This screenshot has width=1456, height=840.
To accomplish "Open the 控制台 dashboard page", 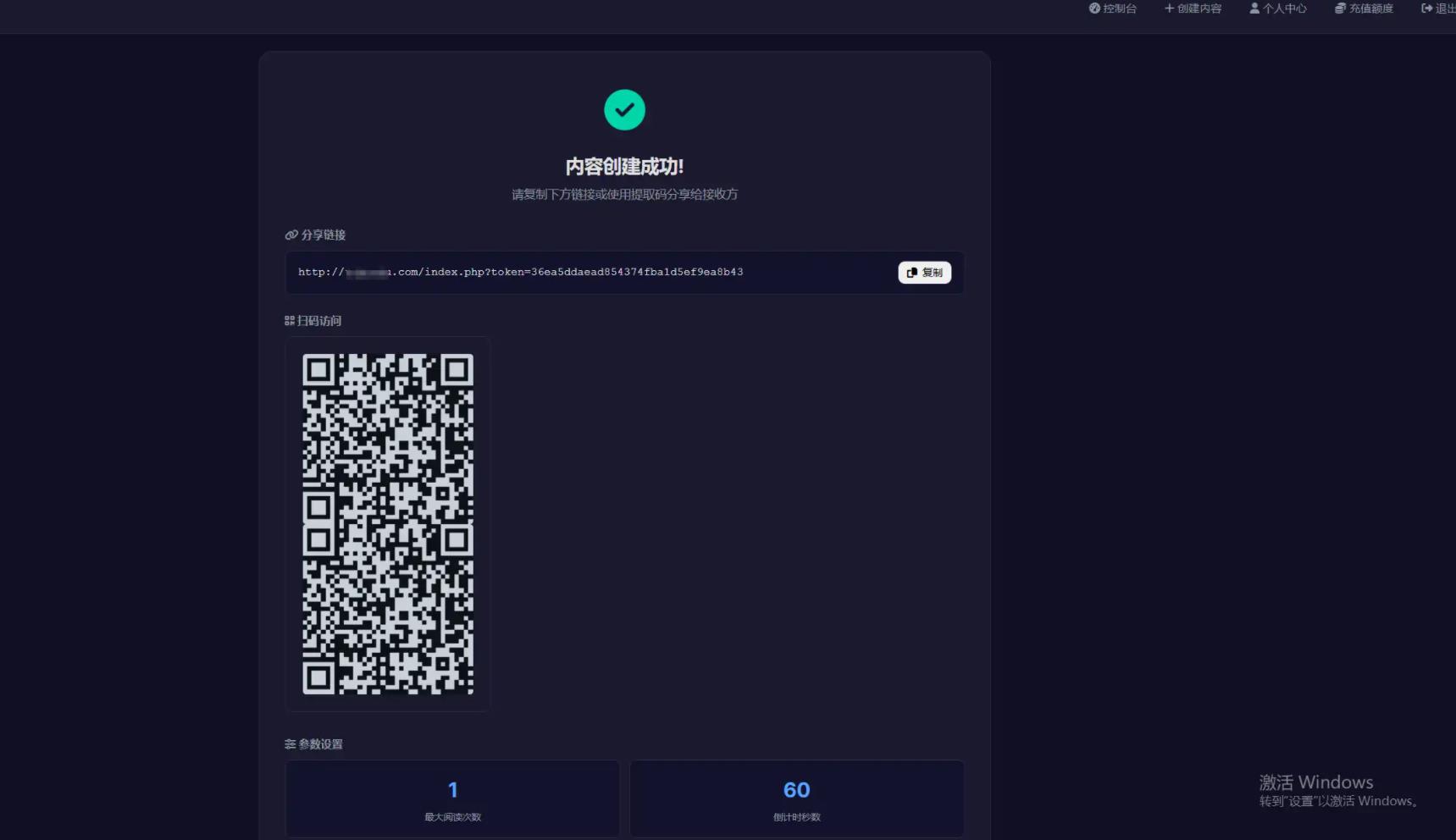I will [x=1112, y=8].
